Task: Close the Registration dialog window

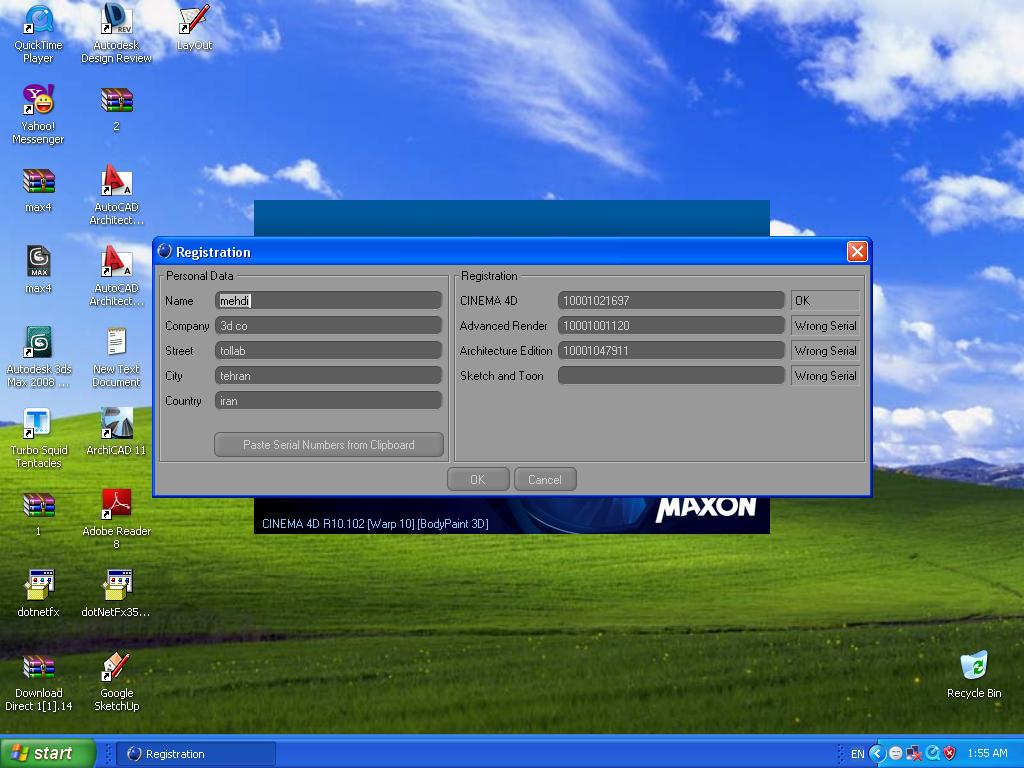Action: click(x=857, y=251)
